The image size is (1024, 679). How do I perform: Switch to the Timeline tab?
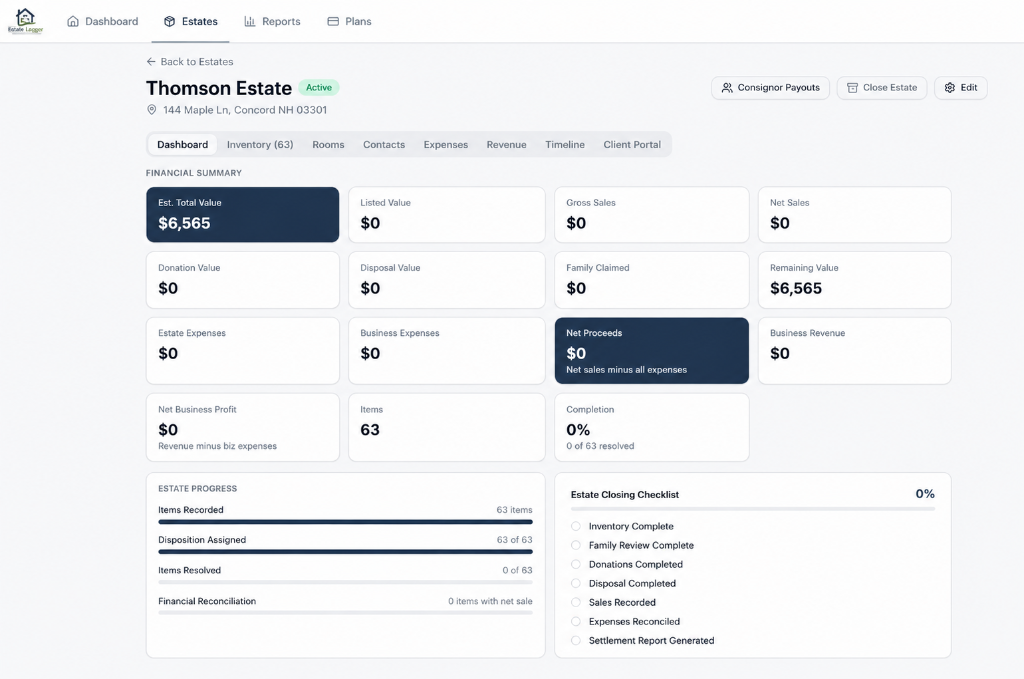click(x=565, y=144)
